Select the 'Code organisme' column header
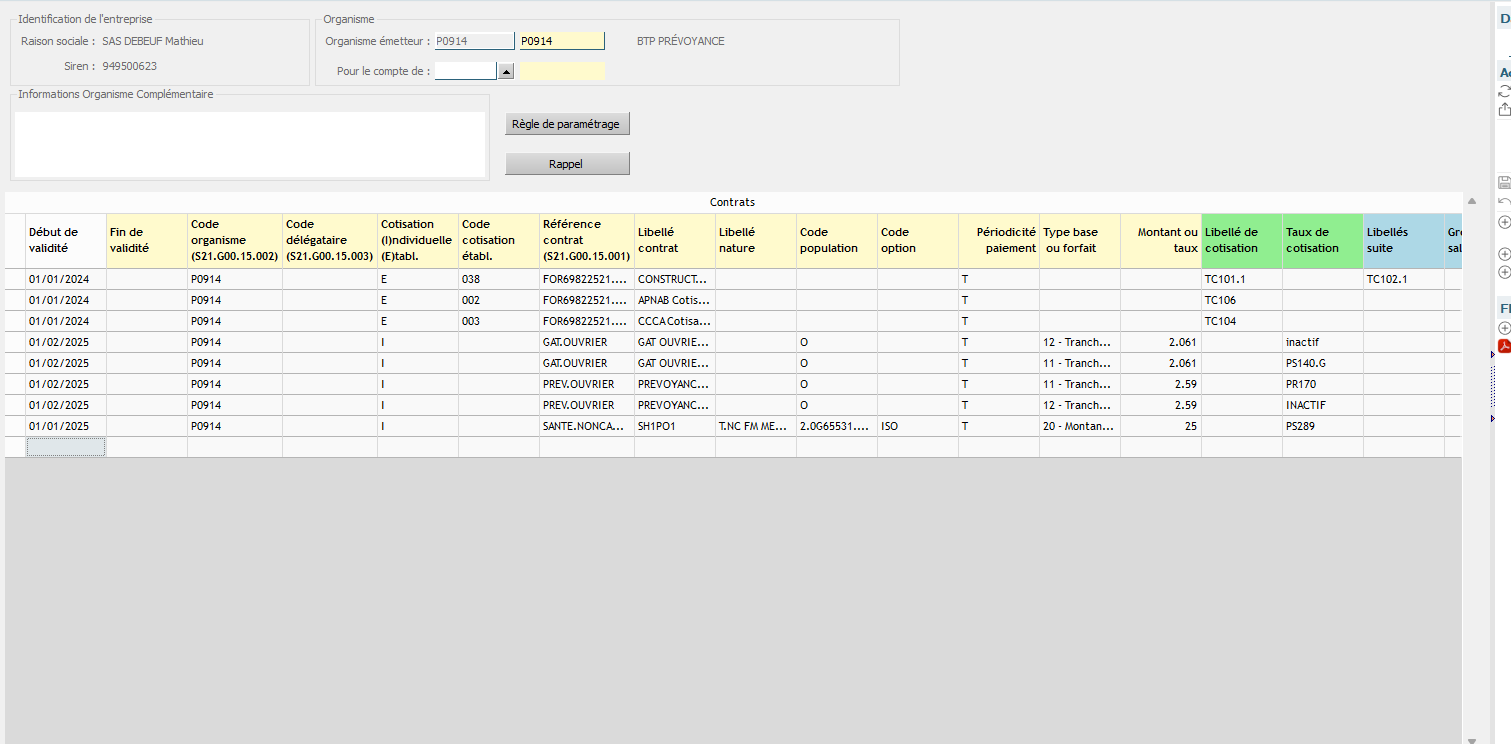Screen dimensions: 1511x744 pos(234,240)
